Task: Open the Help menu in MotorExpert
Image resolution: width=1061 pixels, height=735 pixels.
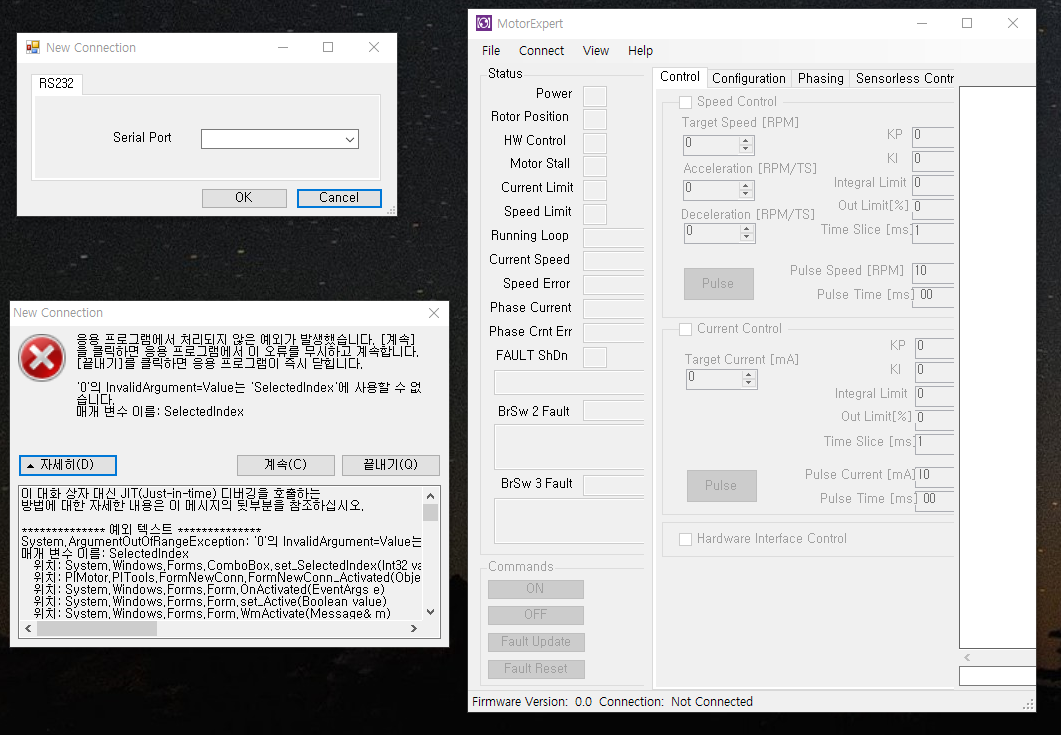Action: (640, 51)
